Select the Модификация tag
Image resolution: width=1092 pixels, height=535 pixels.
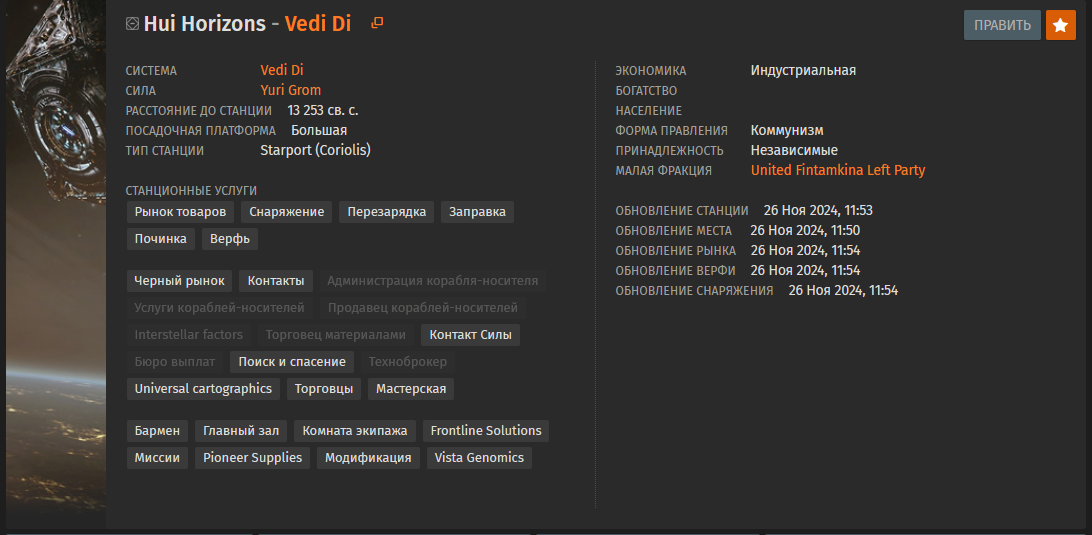click(x=368, y=458)
